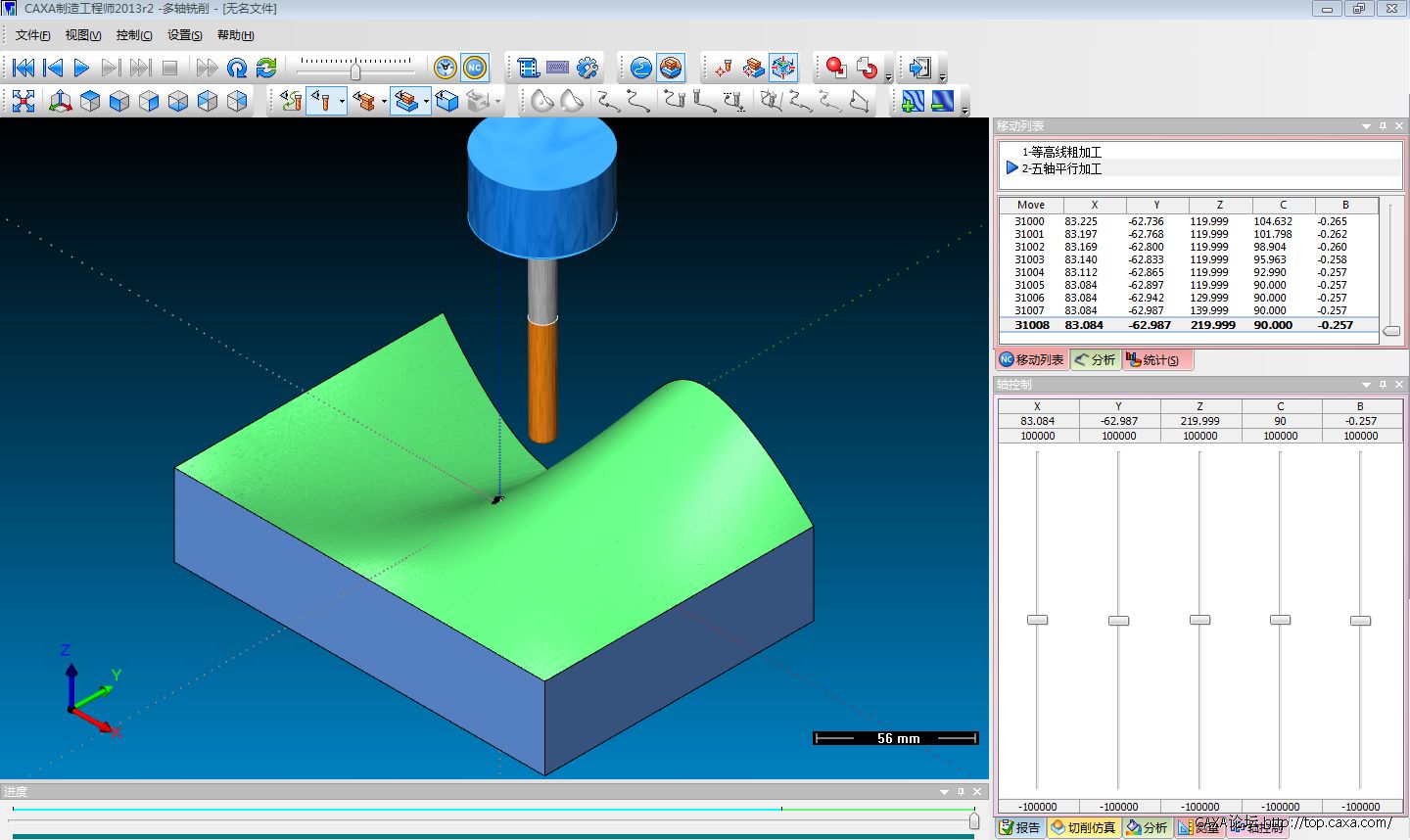
Task: Select the right view cube
Action: [x=149, y=101]
